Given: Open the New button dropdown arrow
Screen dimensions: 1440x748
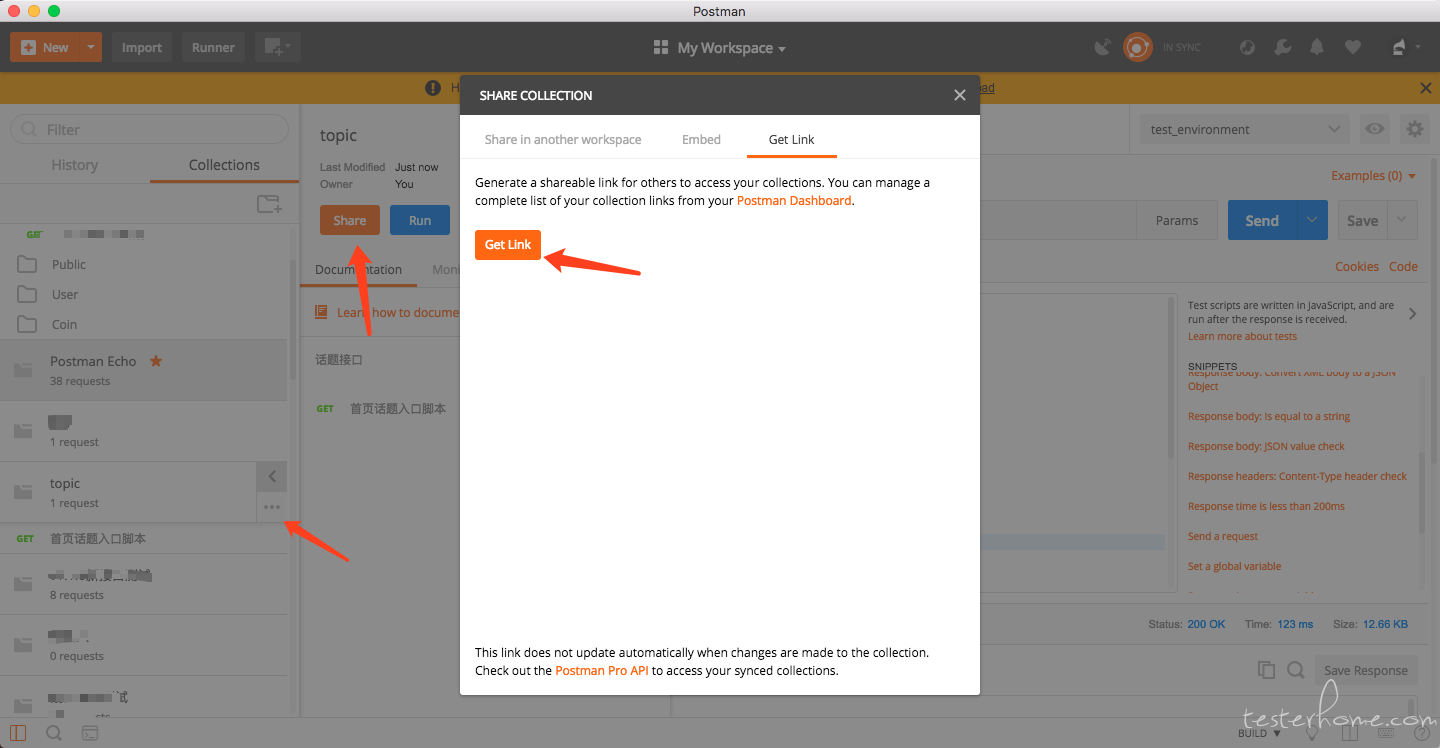Looking at the screenshot, I should (x=91, y=47).
